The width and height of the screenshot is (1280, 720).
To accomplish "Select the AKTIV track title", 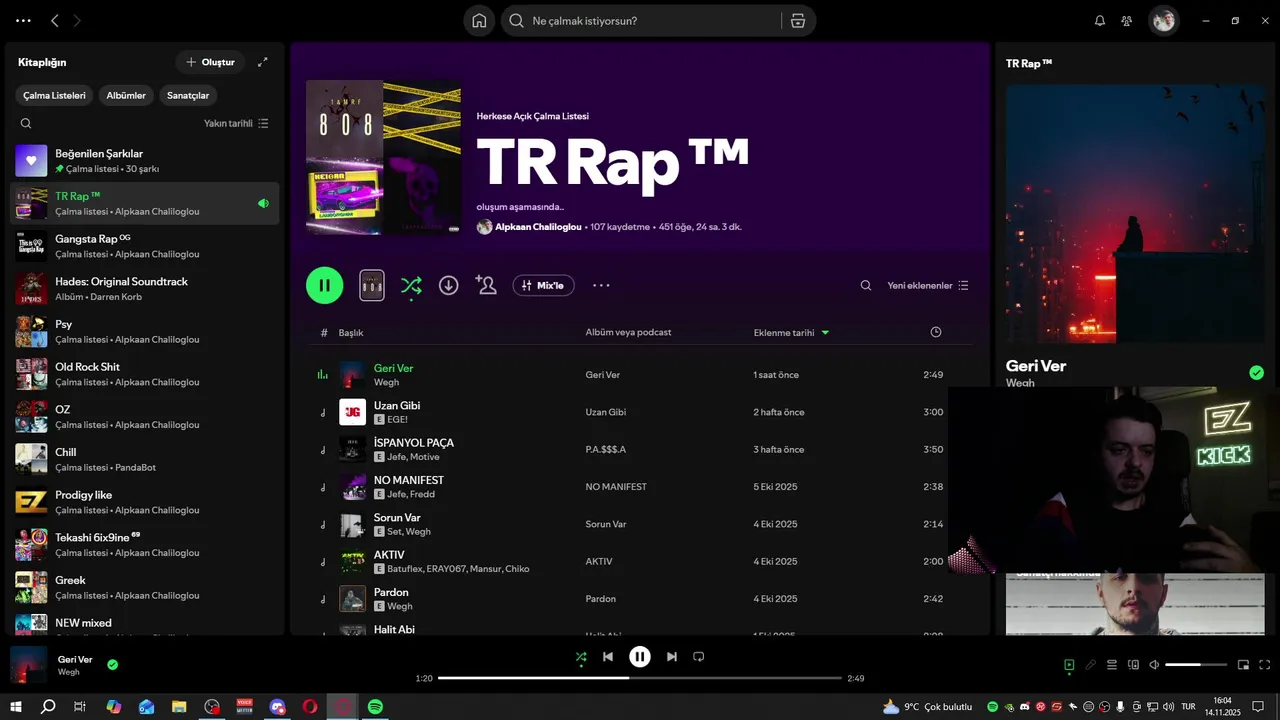I will (389, 555).
